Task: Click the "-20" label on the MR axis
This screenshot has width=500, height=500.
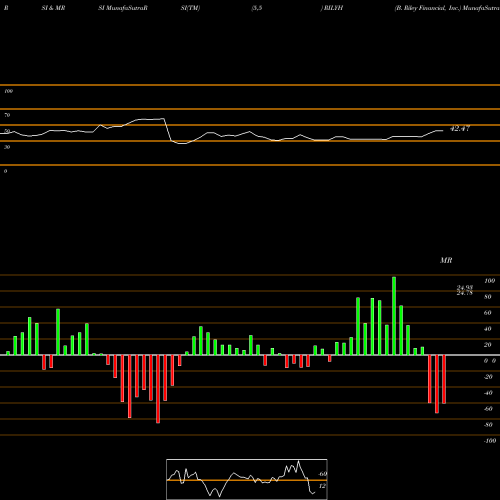Action: click(488, 377)
